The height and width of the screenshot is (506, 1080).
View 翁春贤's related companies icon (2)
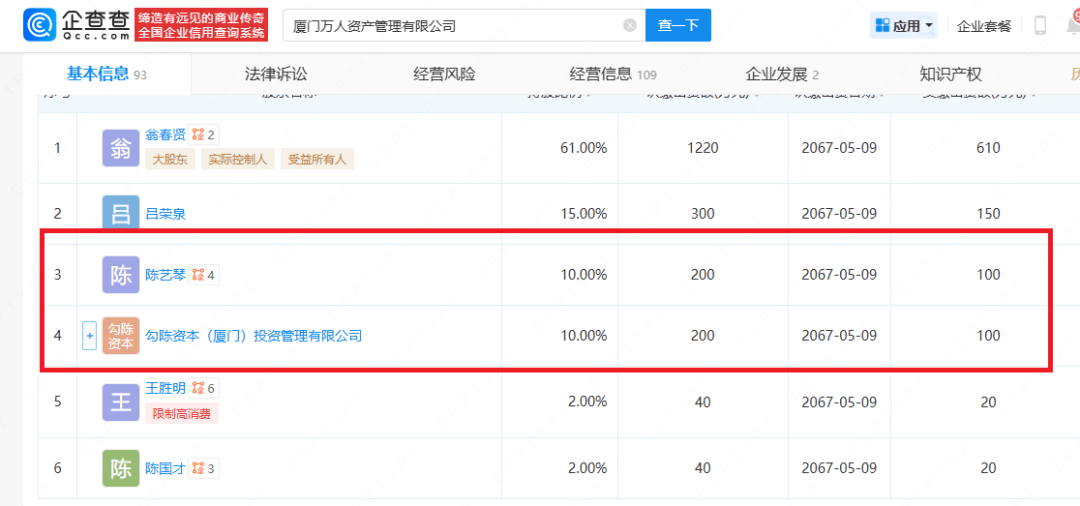point(205,134)
